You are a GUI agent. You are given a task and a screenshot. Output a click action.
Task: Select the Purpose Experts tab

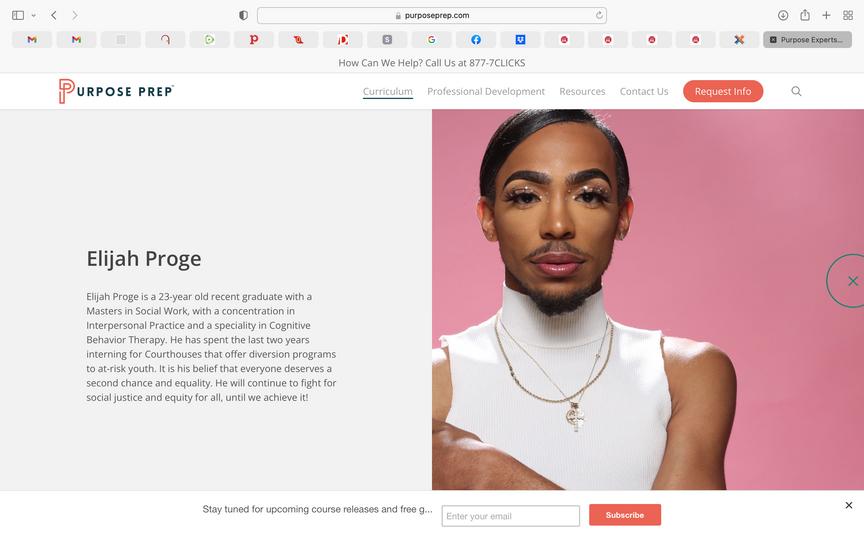click(807, 40)
